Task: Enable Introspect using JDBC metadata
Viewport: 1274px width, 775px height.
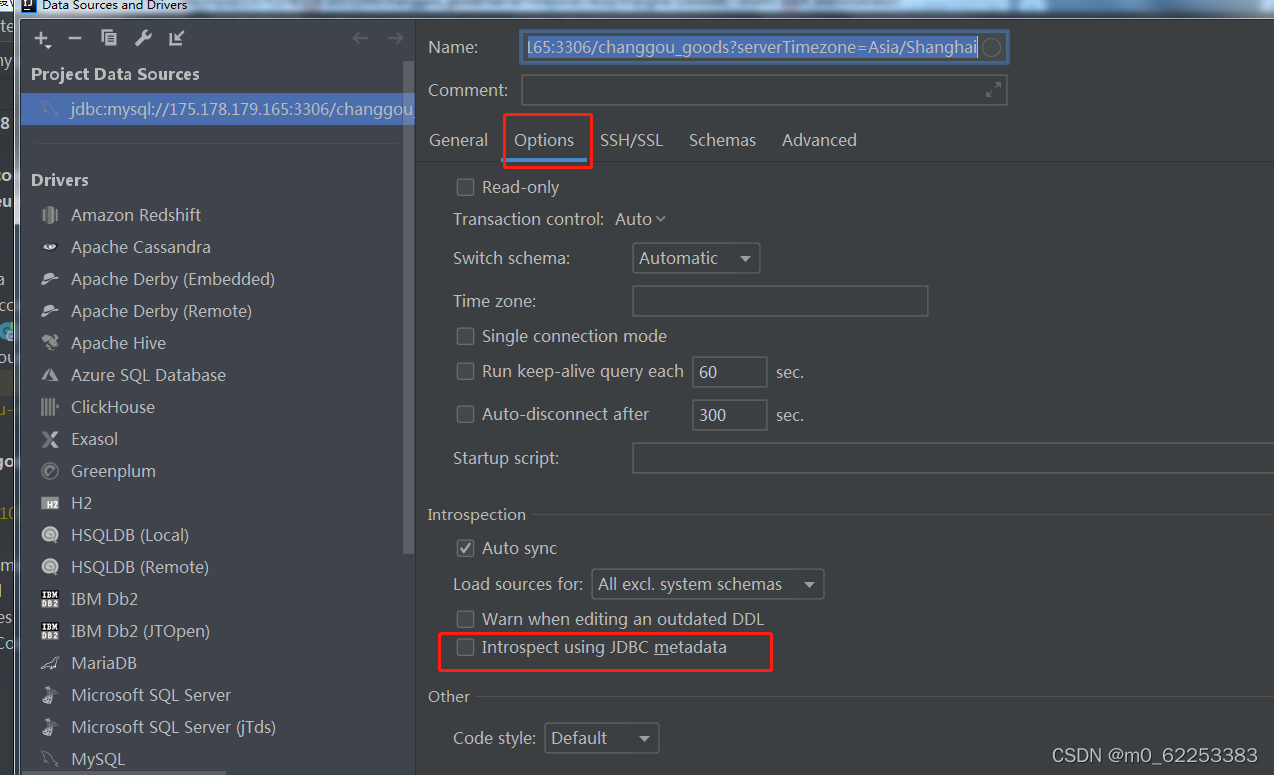Action: coord(465,647)
